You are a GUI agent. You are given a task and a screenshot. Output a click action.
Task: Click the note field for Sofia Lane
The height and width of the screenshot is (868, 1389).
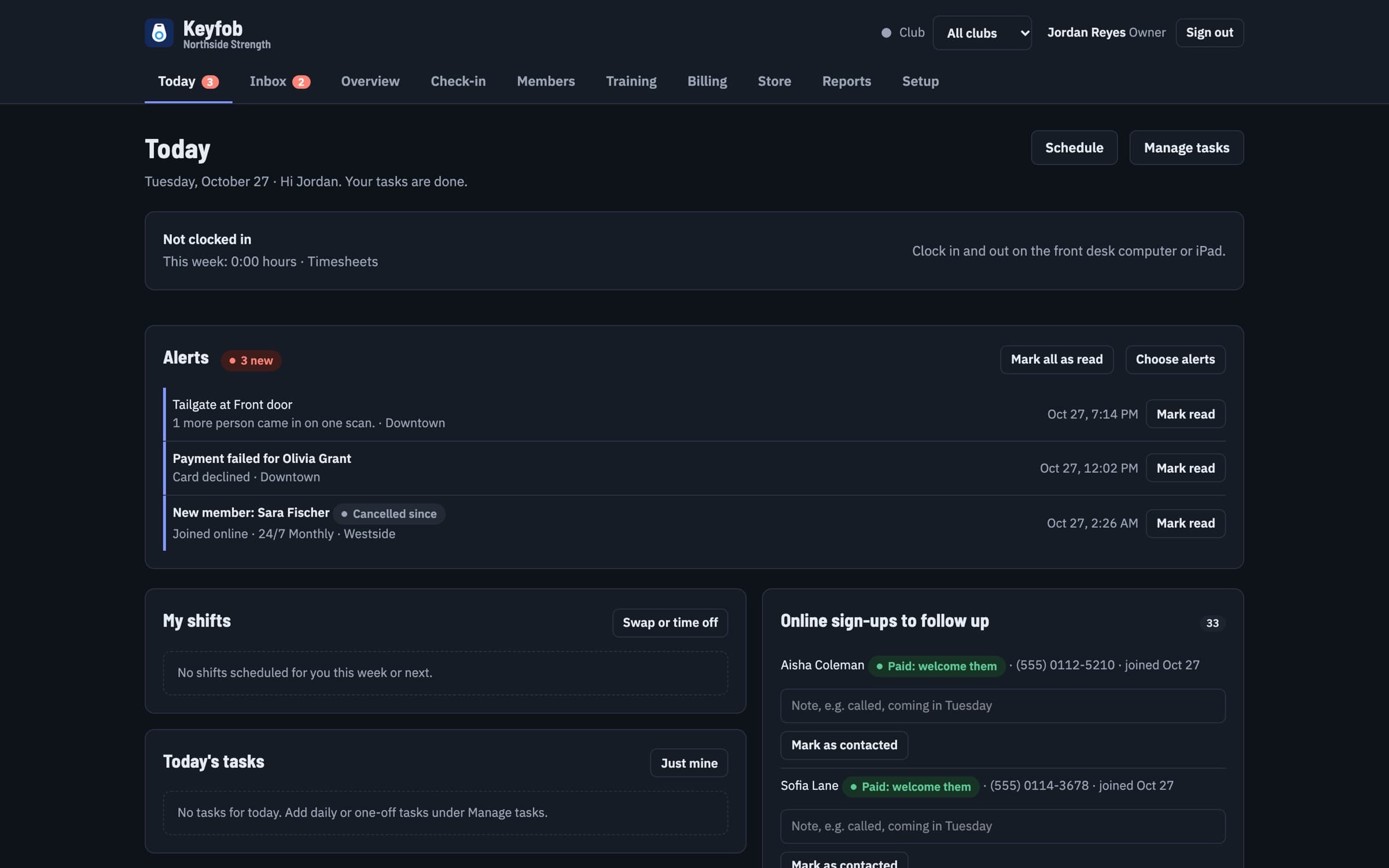point(1003,826)
